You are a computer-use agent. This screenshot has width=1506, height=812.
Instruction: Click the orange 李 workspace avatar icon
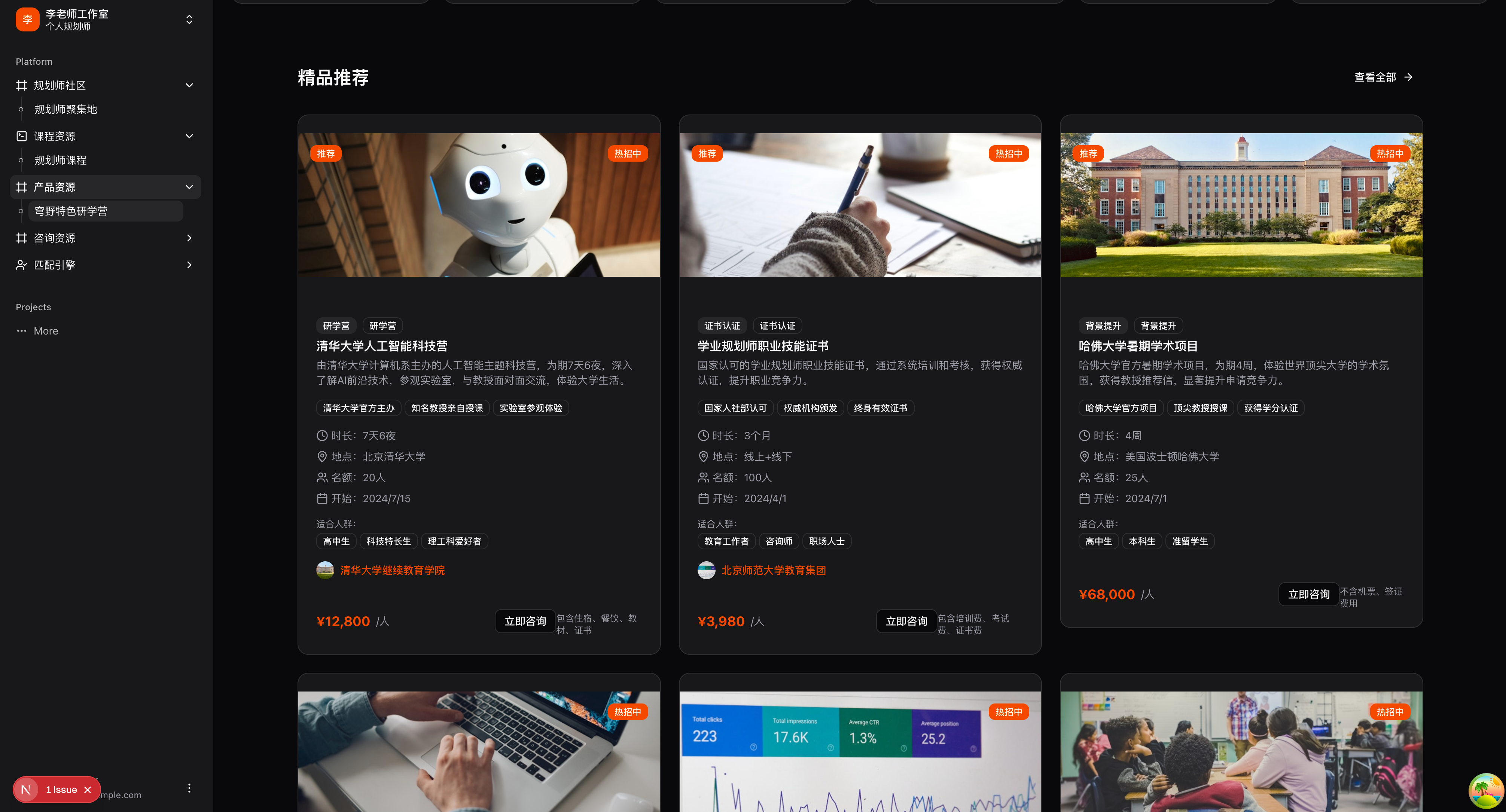(x=27, y=19)
